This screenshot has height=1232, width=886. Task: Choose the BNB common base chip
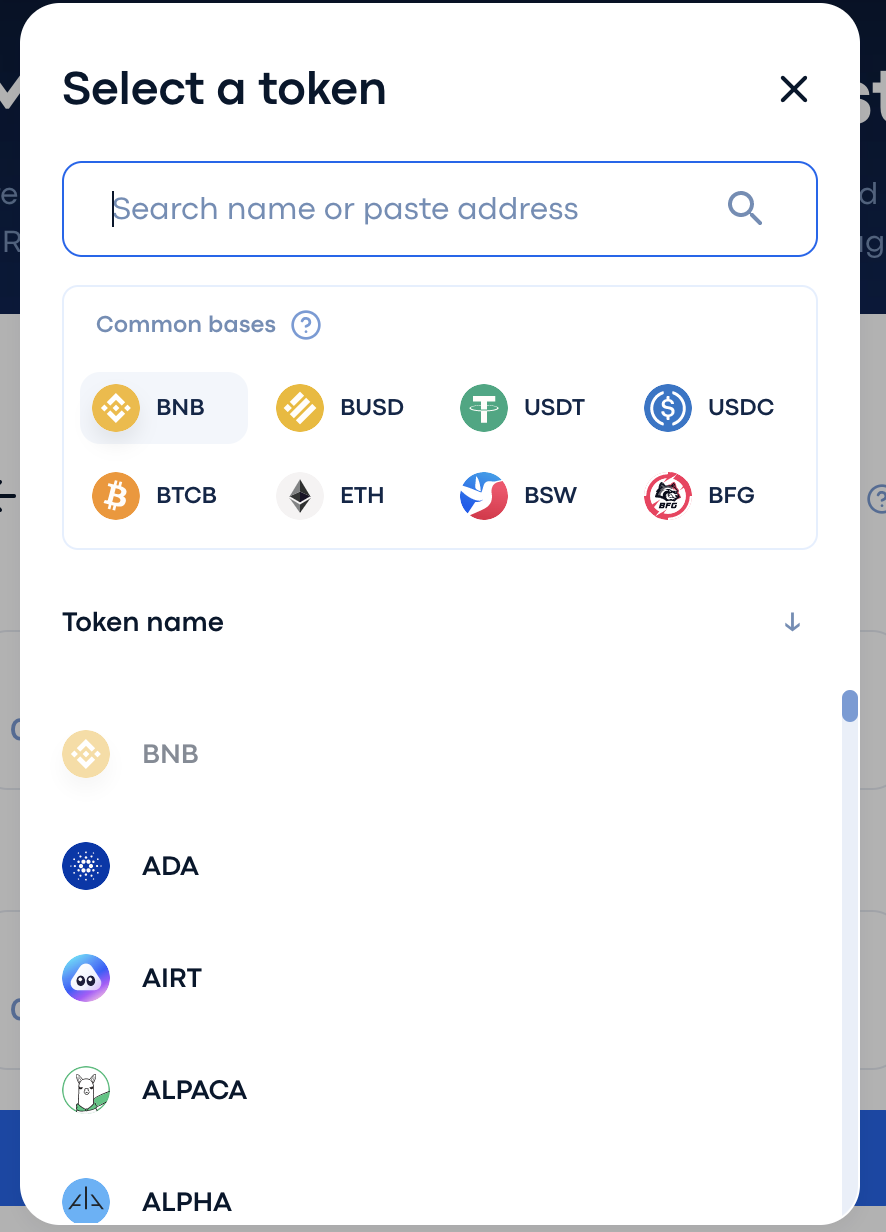[x=164, y=408]
